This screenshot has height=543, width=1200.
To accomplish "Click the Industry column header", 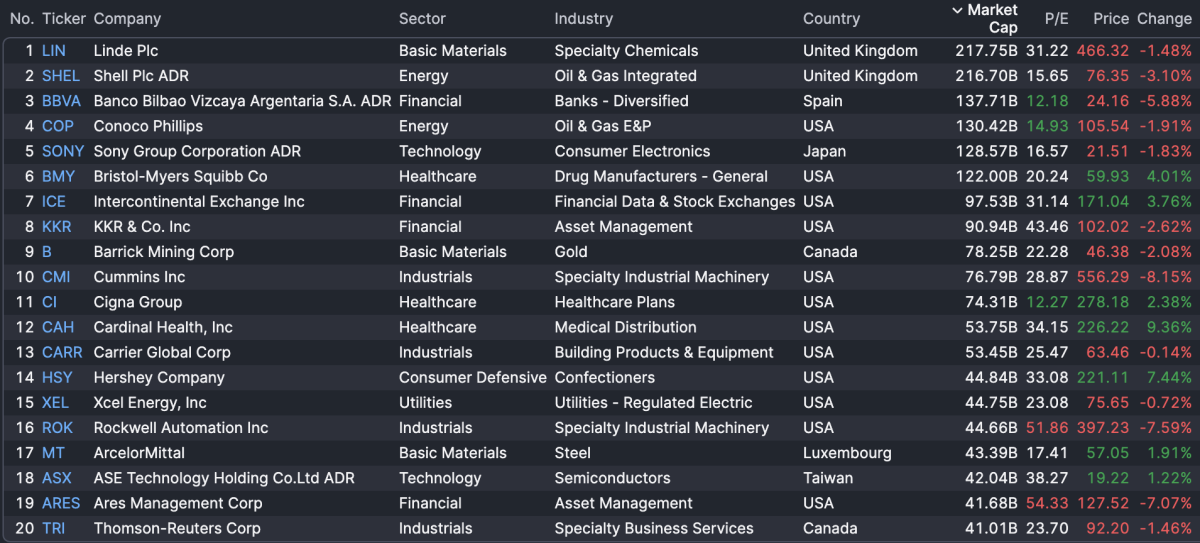I will click(584, 19).
